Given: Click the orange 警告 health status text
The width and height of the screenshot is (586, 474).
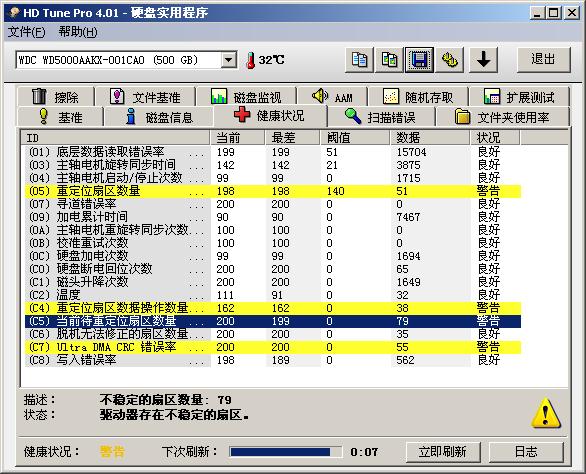Looking at the screenshot, I should coord(112,452).
